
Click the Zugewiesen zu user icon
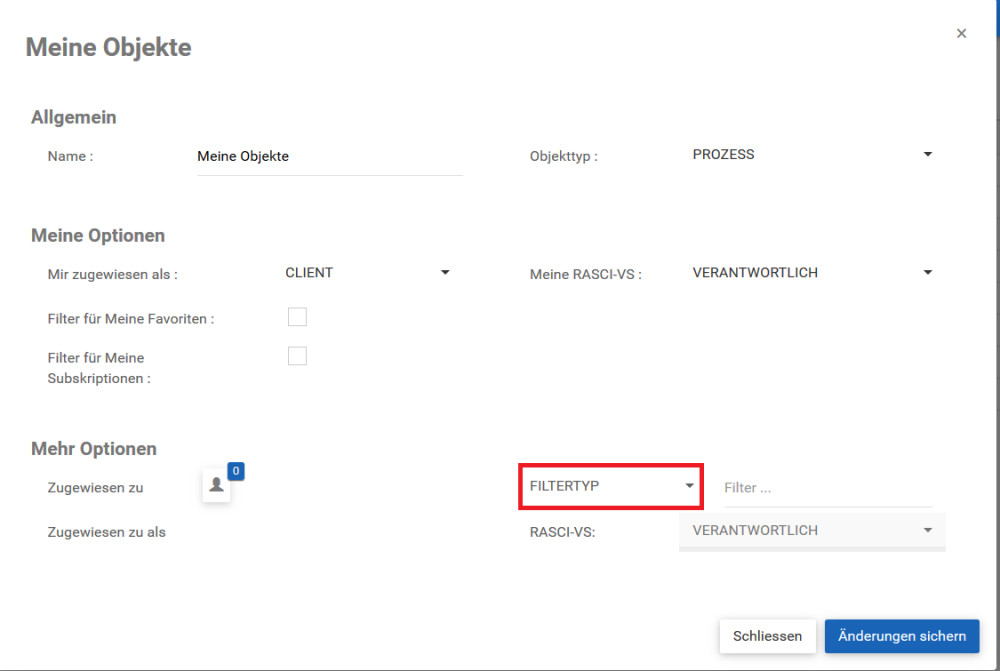tap(216, 485)
